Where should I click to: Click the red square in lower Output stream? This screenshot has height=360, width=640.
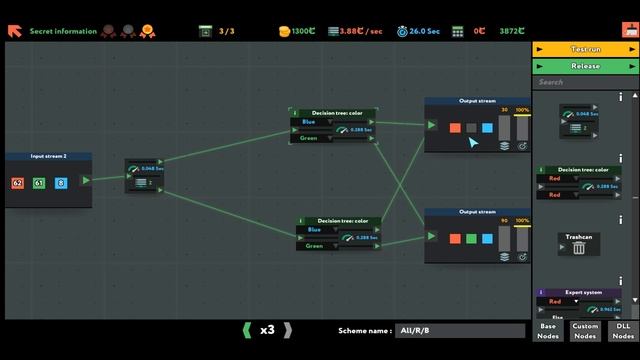click(x=455, y=239)
